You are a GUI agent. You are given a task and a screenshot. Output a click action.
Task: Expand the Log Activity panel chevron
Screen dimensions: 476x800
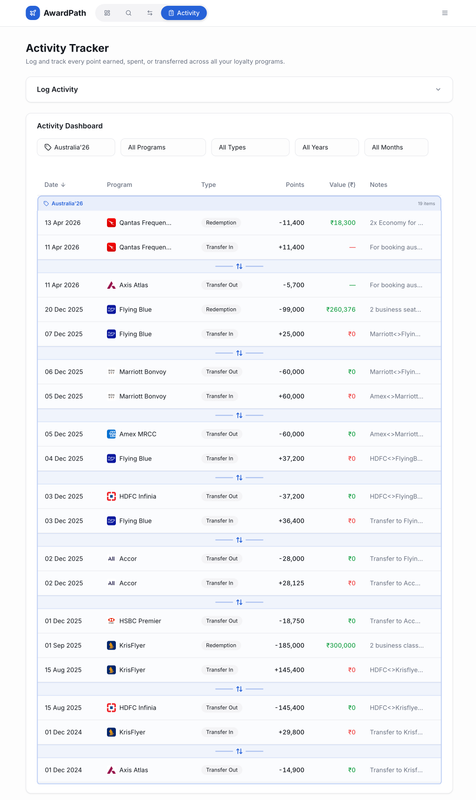(438, 89)
